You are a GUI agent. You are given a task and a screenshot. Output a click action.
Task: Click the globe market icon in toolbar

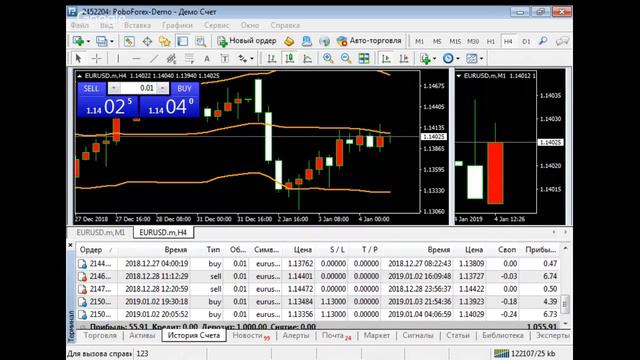(x=324, y=41)
